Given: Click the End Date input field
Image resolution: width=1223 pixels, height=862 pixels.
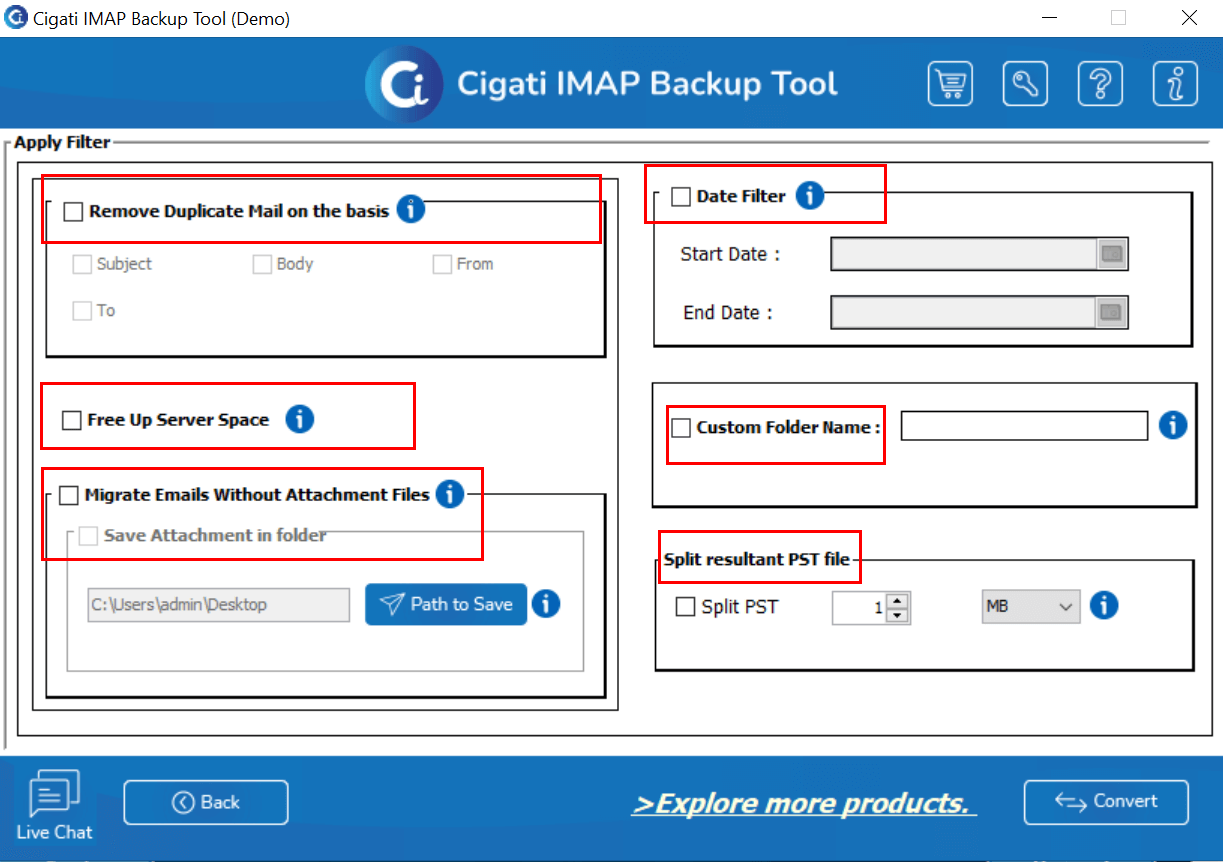Looking at the screenshot, I should tap(965, 312).
